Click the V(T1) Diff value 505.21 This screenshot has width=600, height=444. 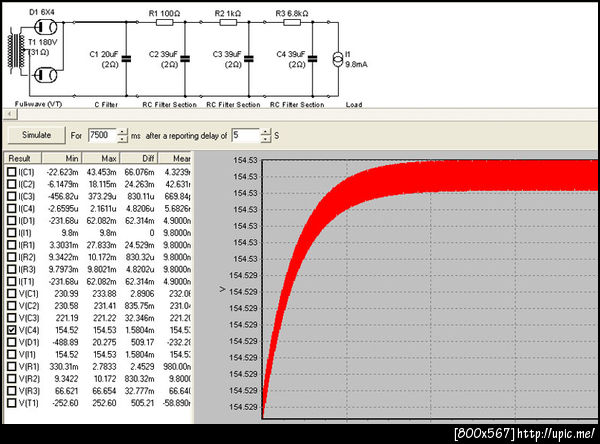142,403
